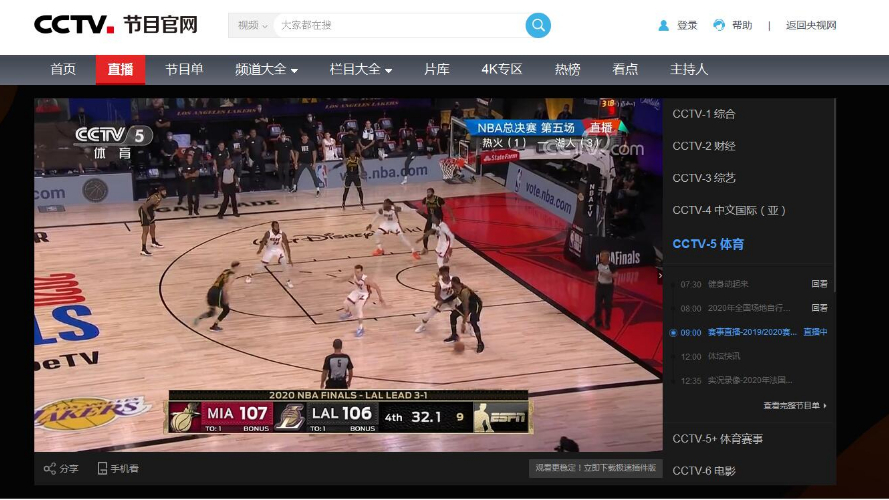
Task: Select channel CCTV-1 综合
Action: (704, 114)
